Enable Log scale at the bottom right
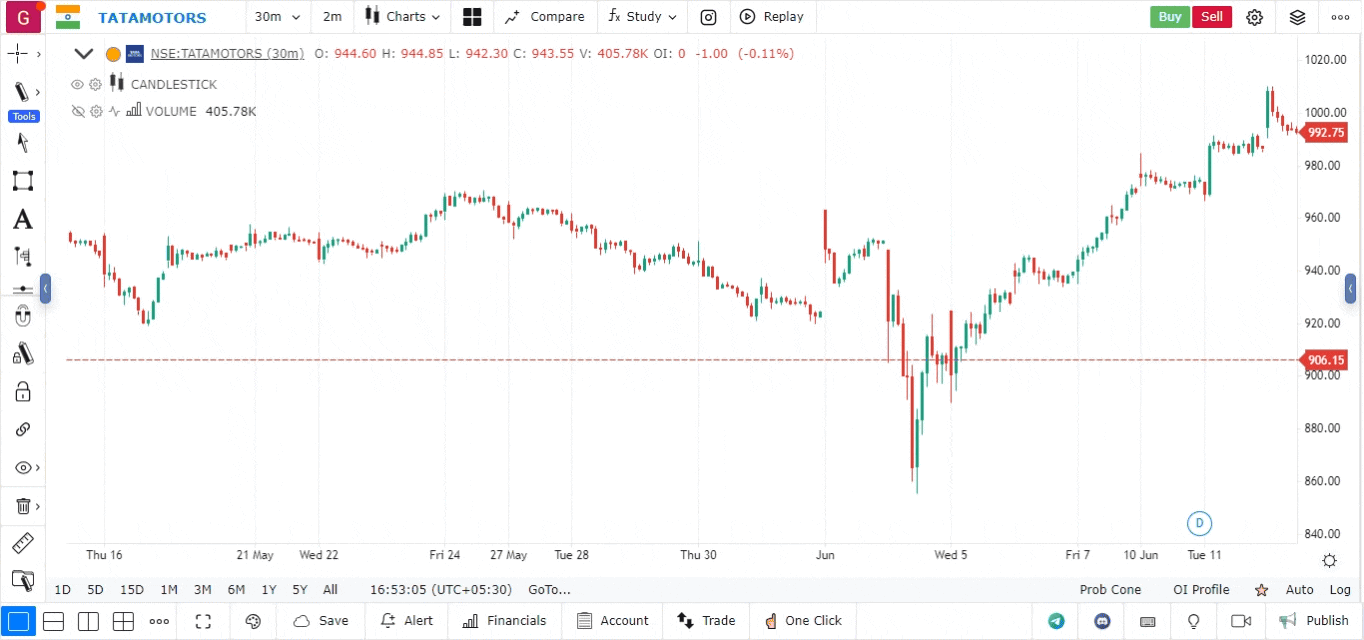The width and height of the screenshot is (1364, 640). click(x=1341, y=590)
